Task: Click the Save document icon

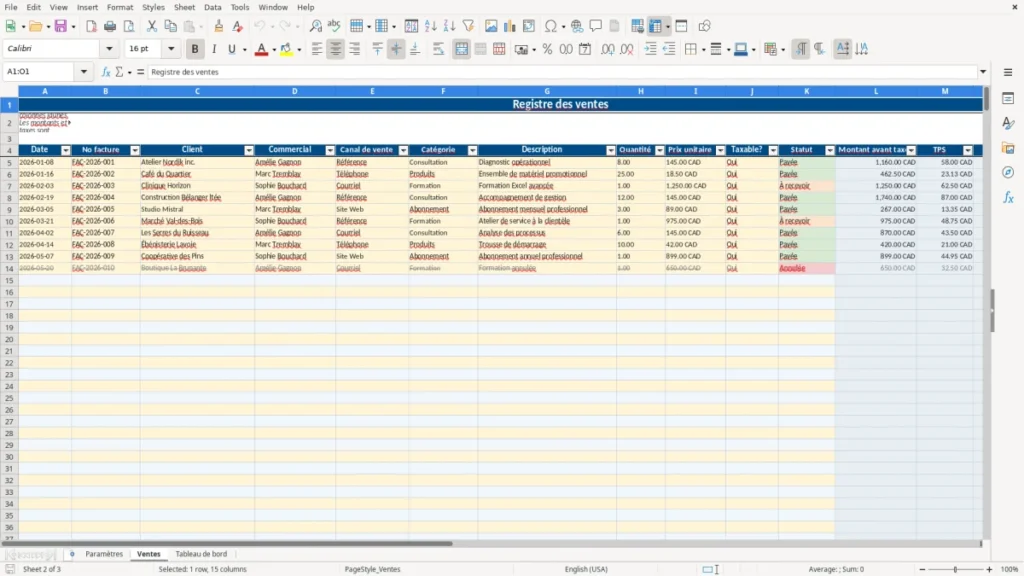Action: click(61, 26)
